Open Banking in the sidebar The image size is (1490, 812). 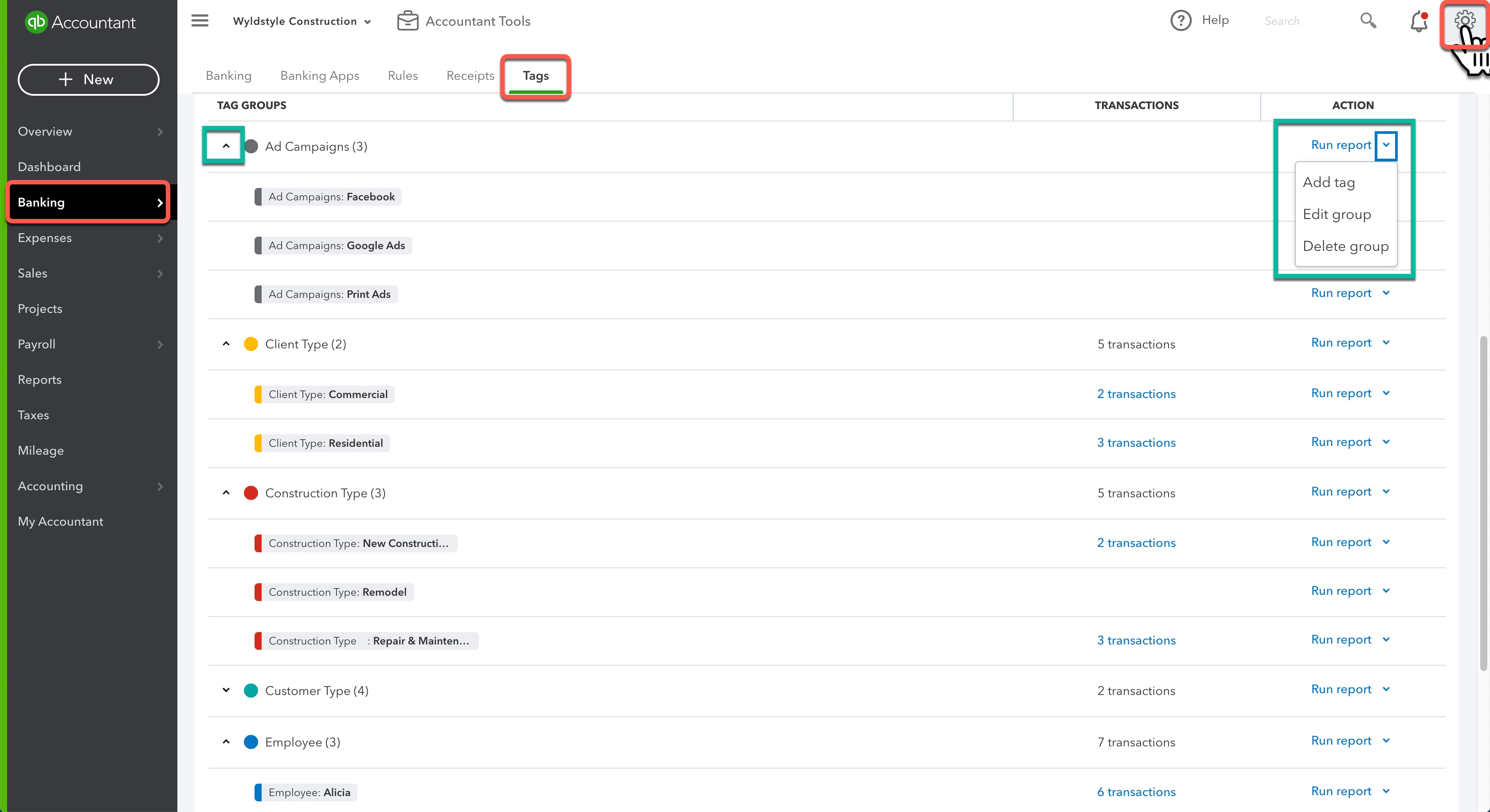coord(89,202)
